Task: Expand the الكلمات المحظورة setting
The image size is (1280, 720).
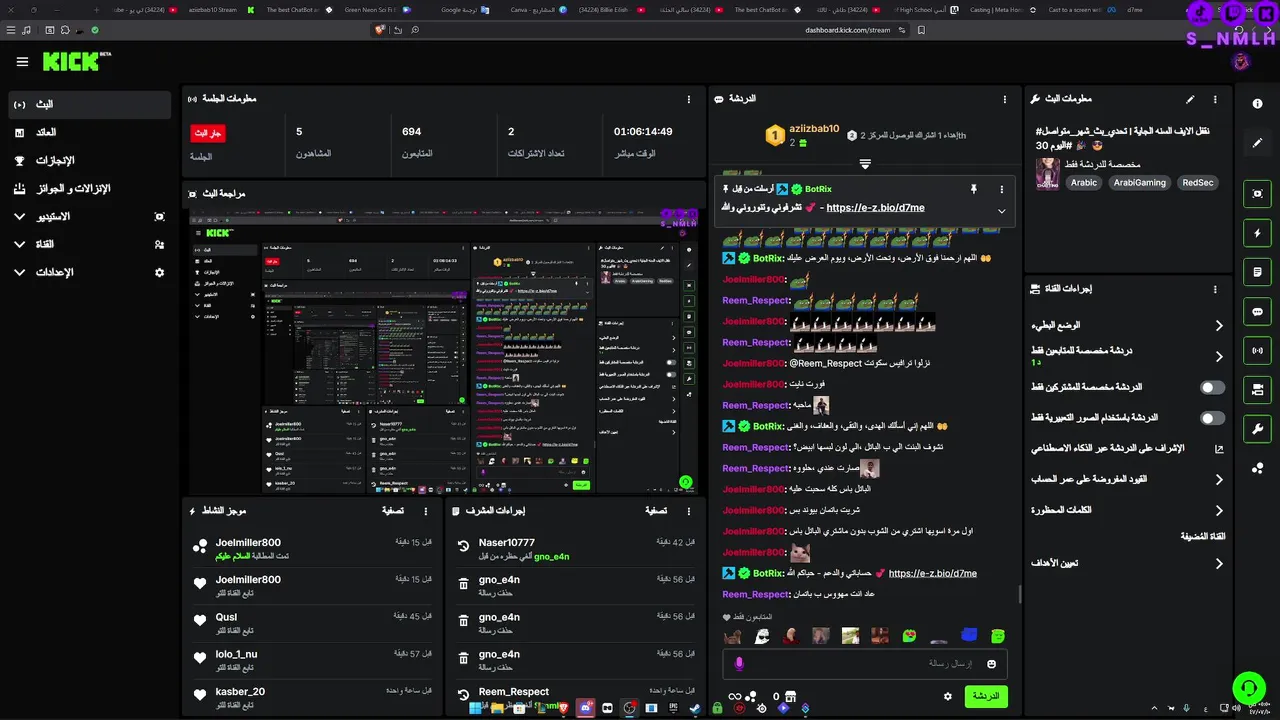Action: [x=1219, y=510]
